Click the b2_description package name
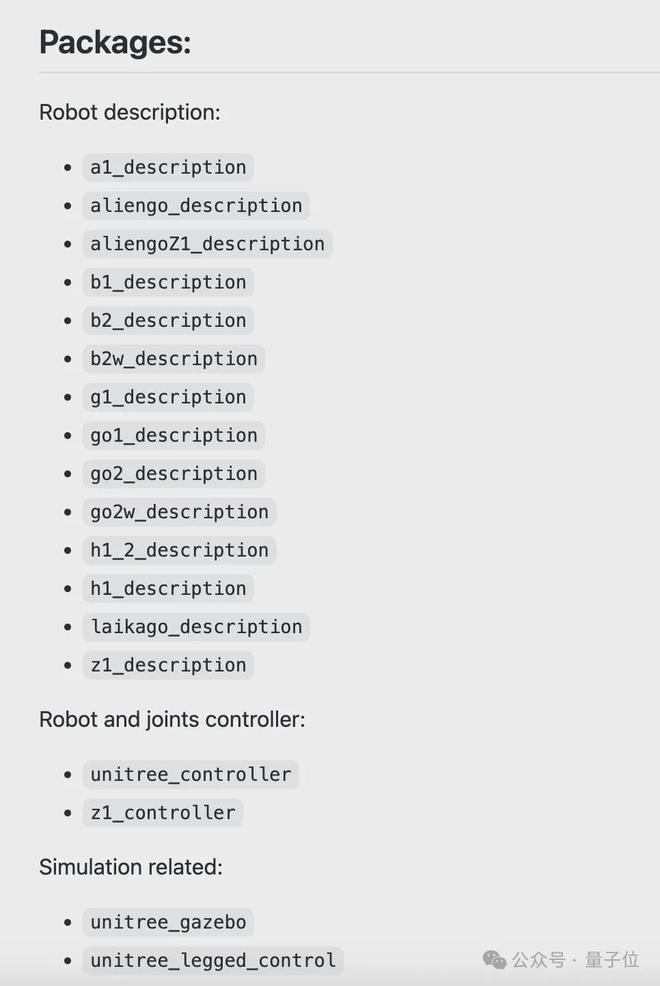 (168, 321)
